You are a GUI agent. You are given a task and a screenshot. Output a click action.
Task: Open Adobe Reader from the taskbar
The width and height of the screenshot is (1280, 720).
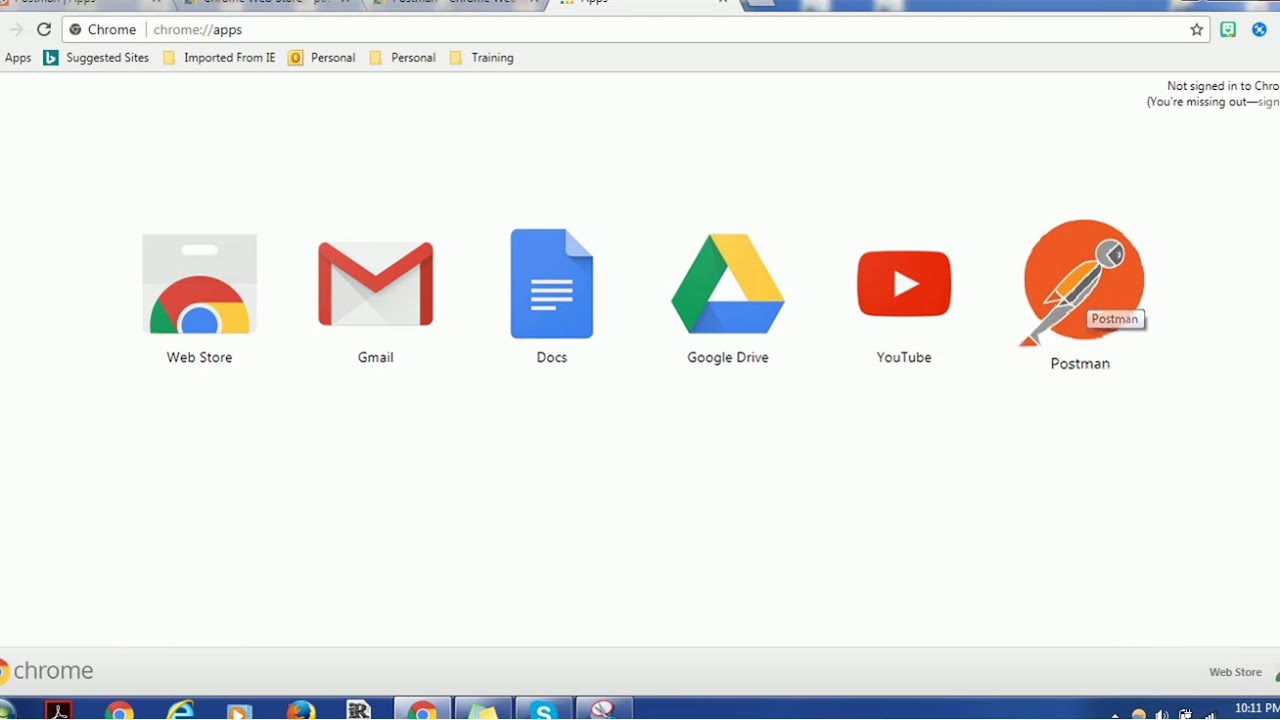pyautogui.click(x=59, y=711)
